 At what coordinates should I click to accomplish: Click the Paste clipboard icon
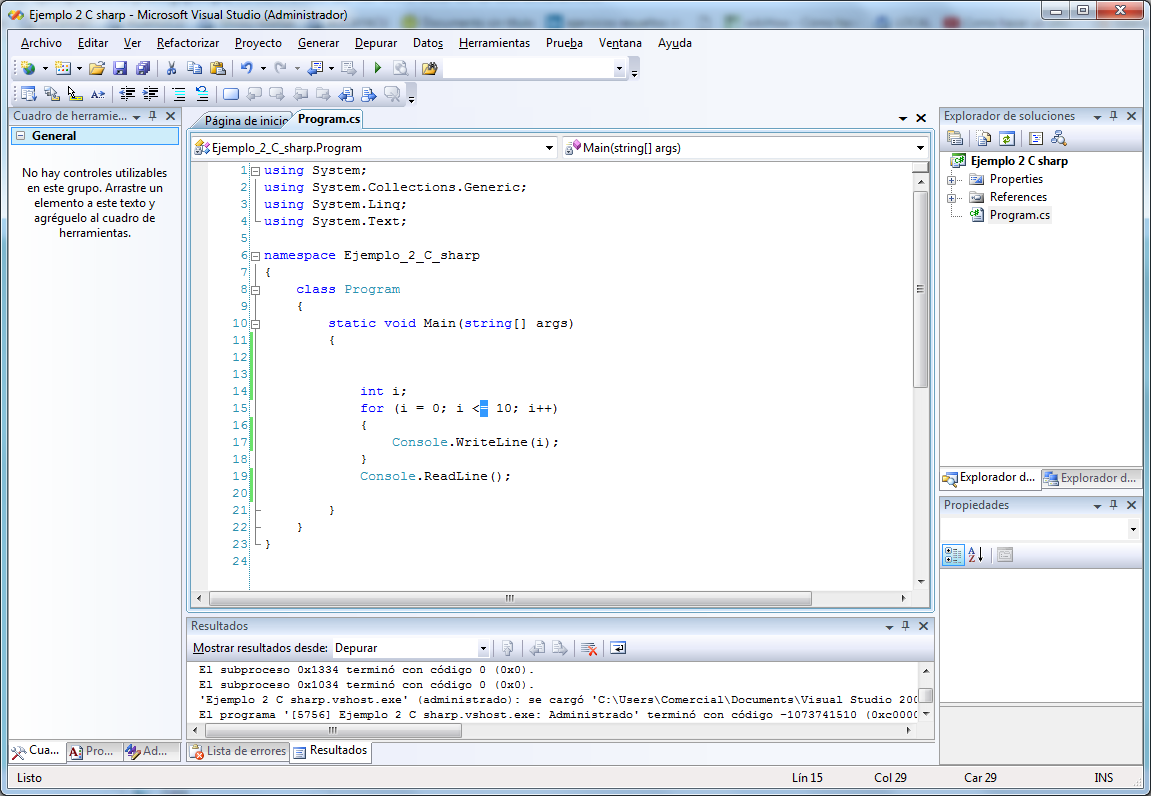coord(218,68)
